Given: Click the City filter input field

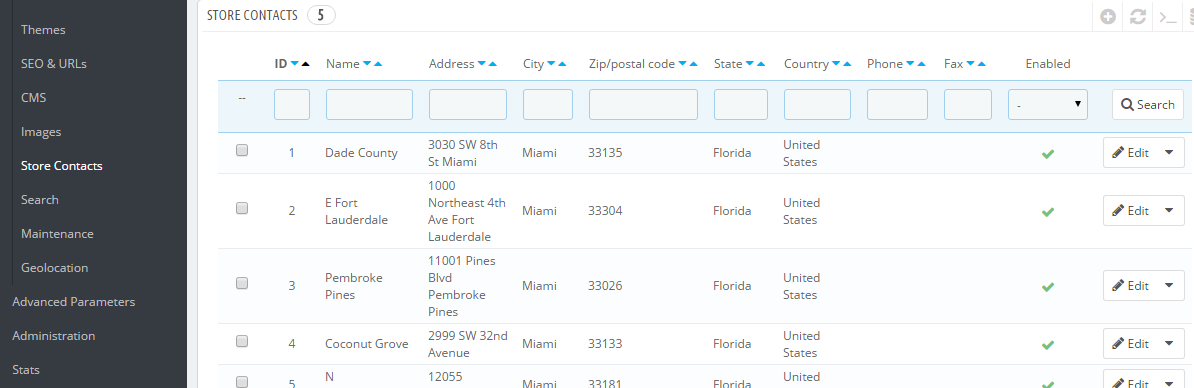Looking at the screenshot, I should tap(548, 104).
